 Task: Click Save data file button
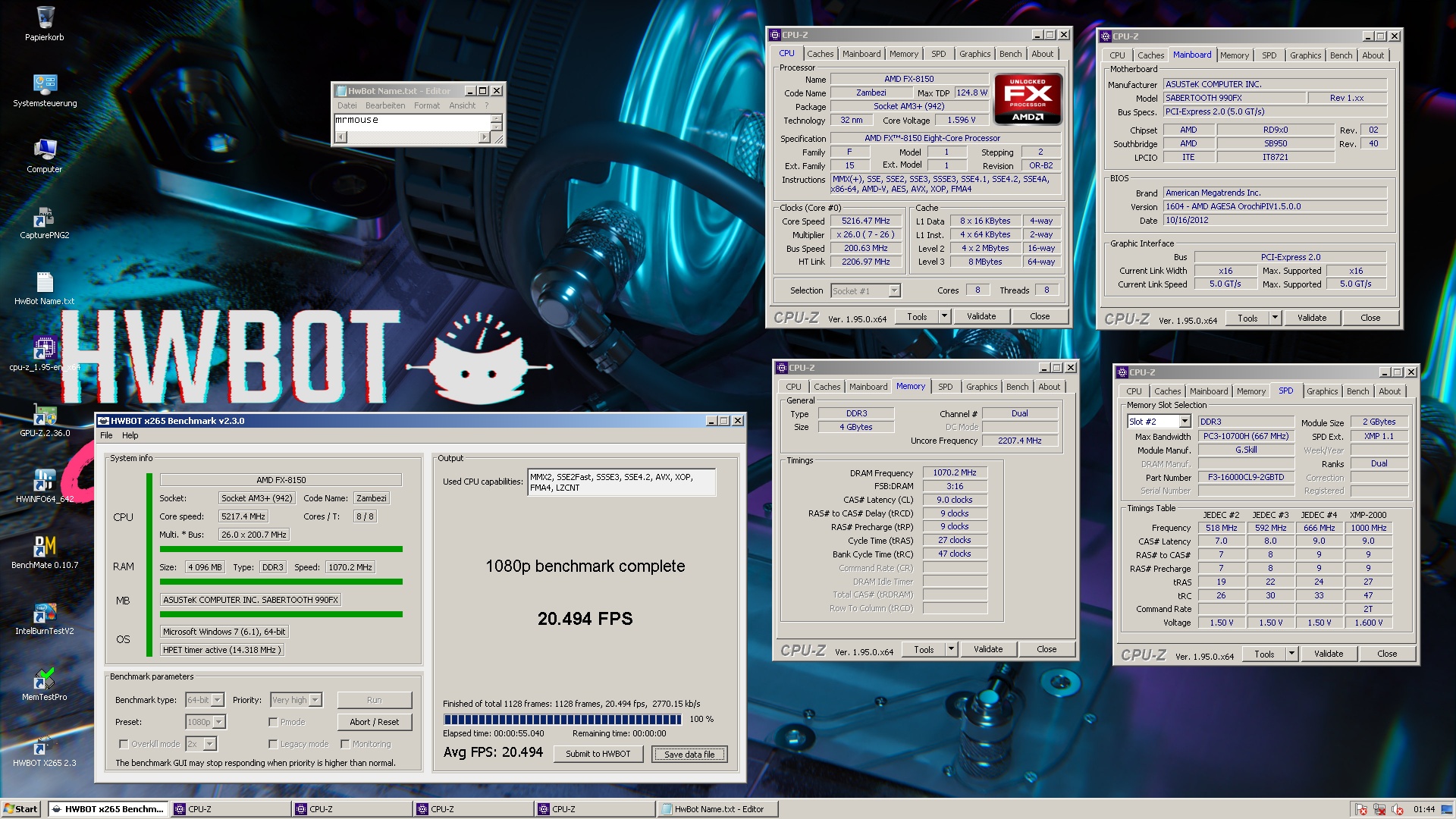(689, 755)
